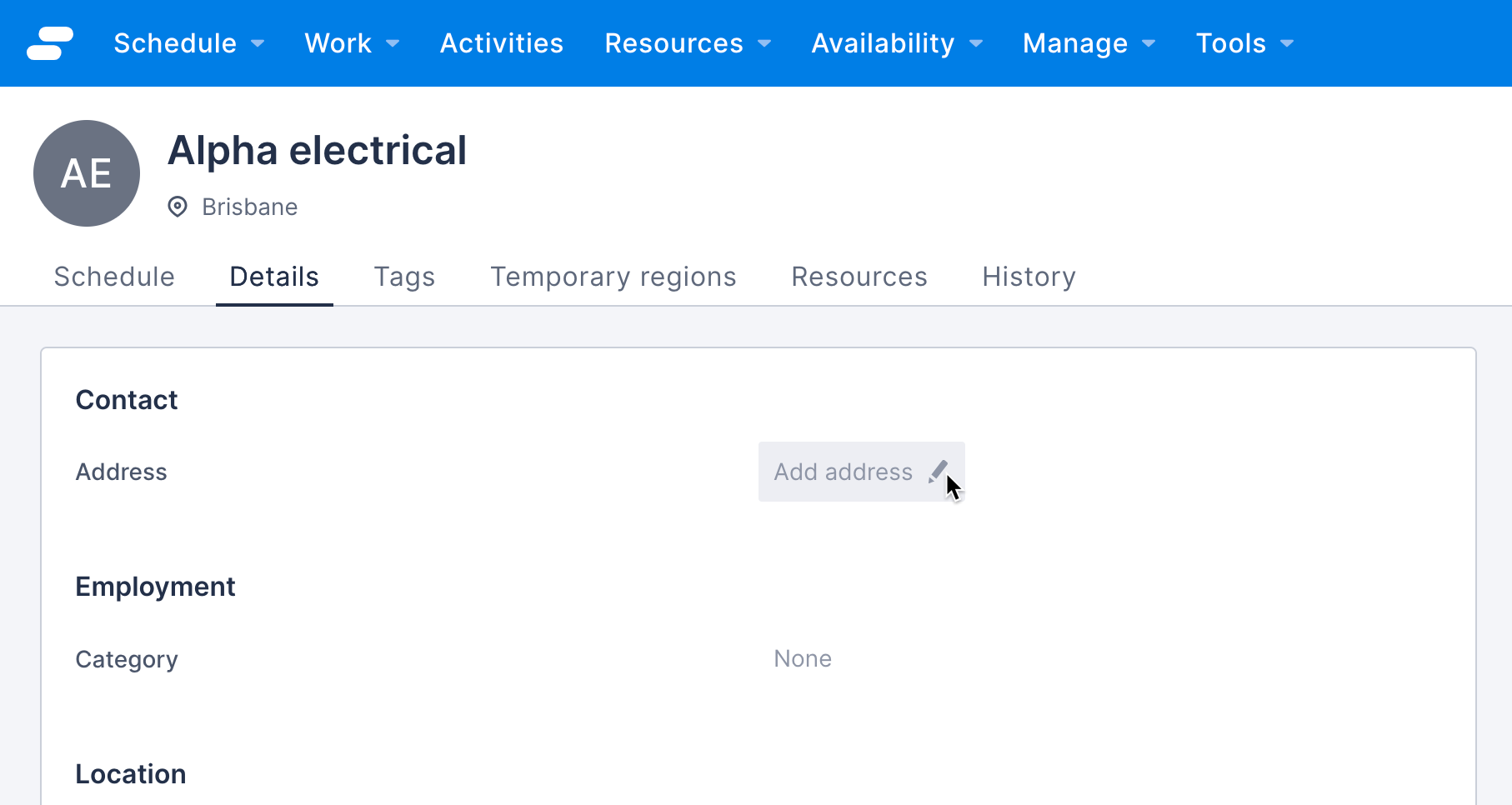Click the Alpha electrical name heading

pyautogui.click(x=317, y=150)
